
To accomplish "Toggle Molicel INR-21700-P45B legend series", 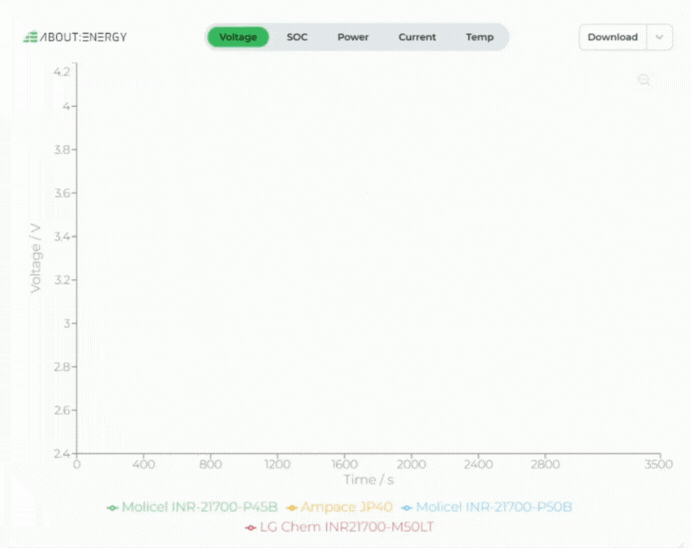I will pyautogui.click(x=192, y=507).
